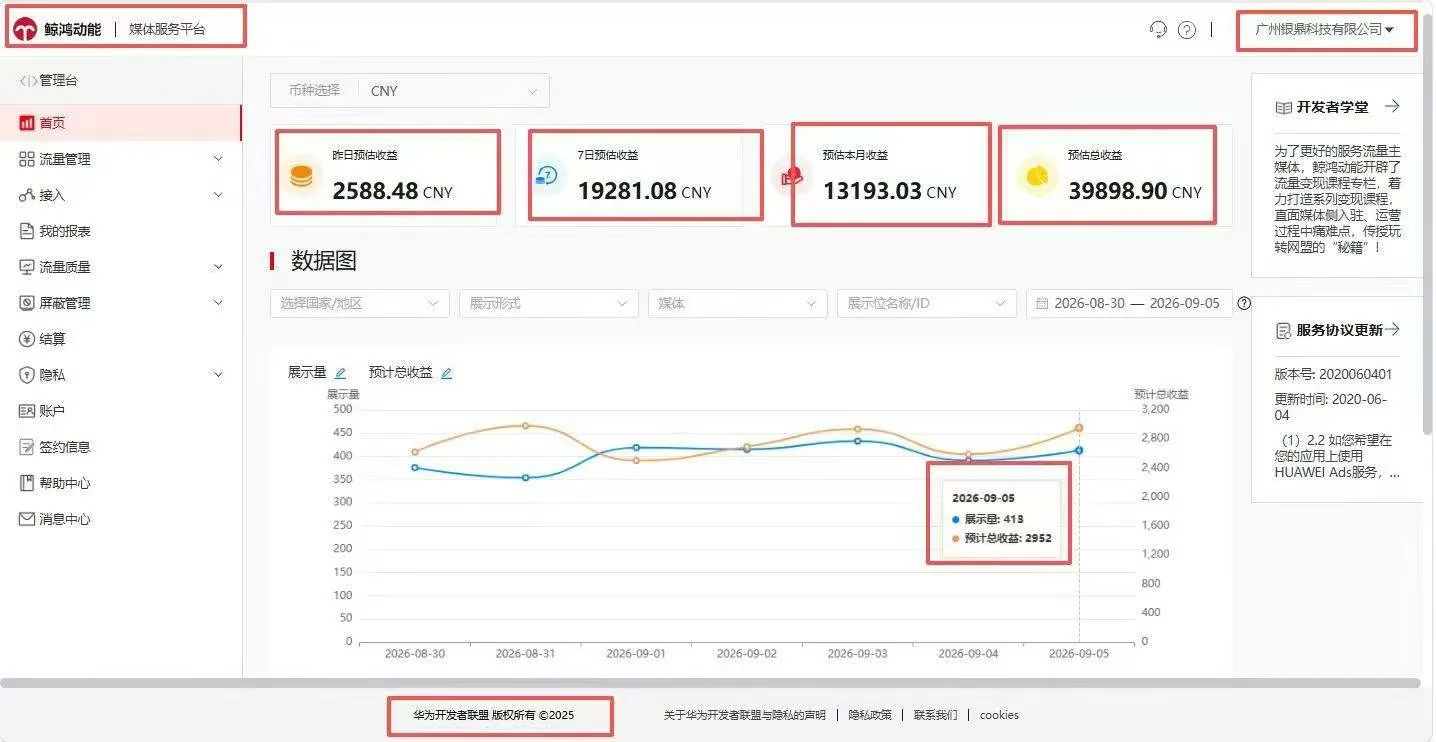Go to 首页 in the sidebar
This screenshot has width=1436, height=742.
point(121,123)
